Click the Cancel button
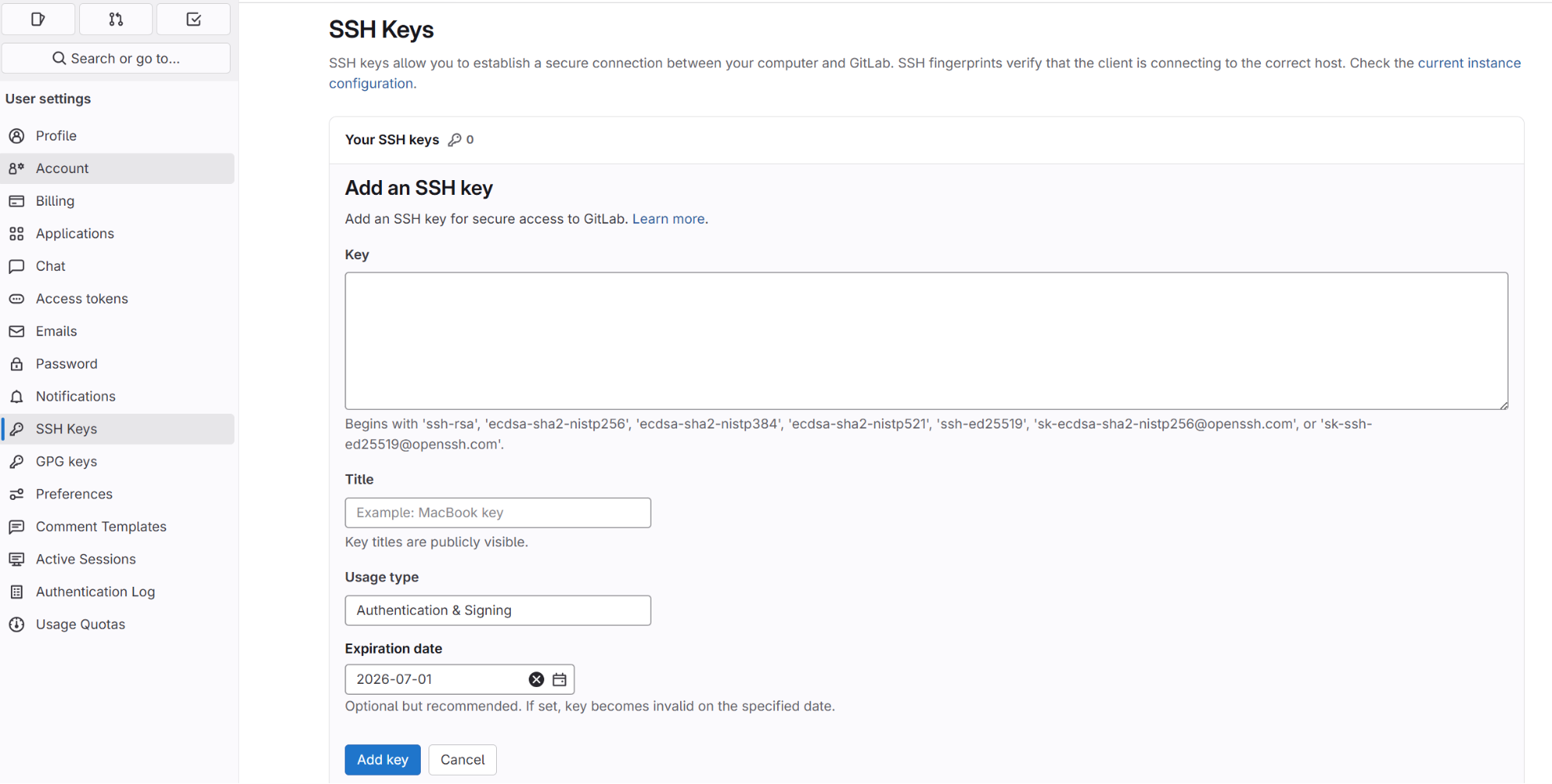This screenshot has width=1552, height=784. (463, 760)
